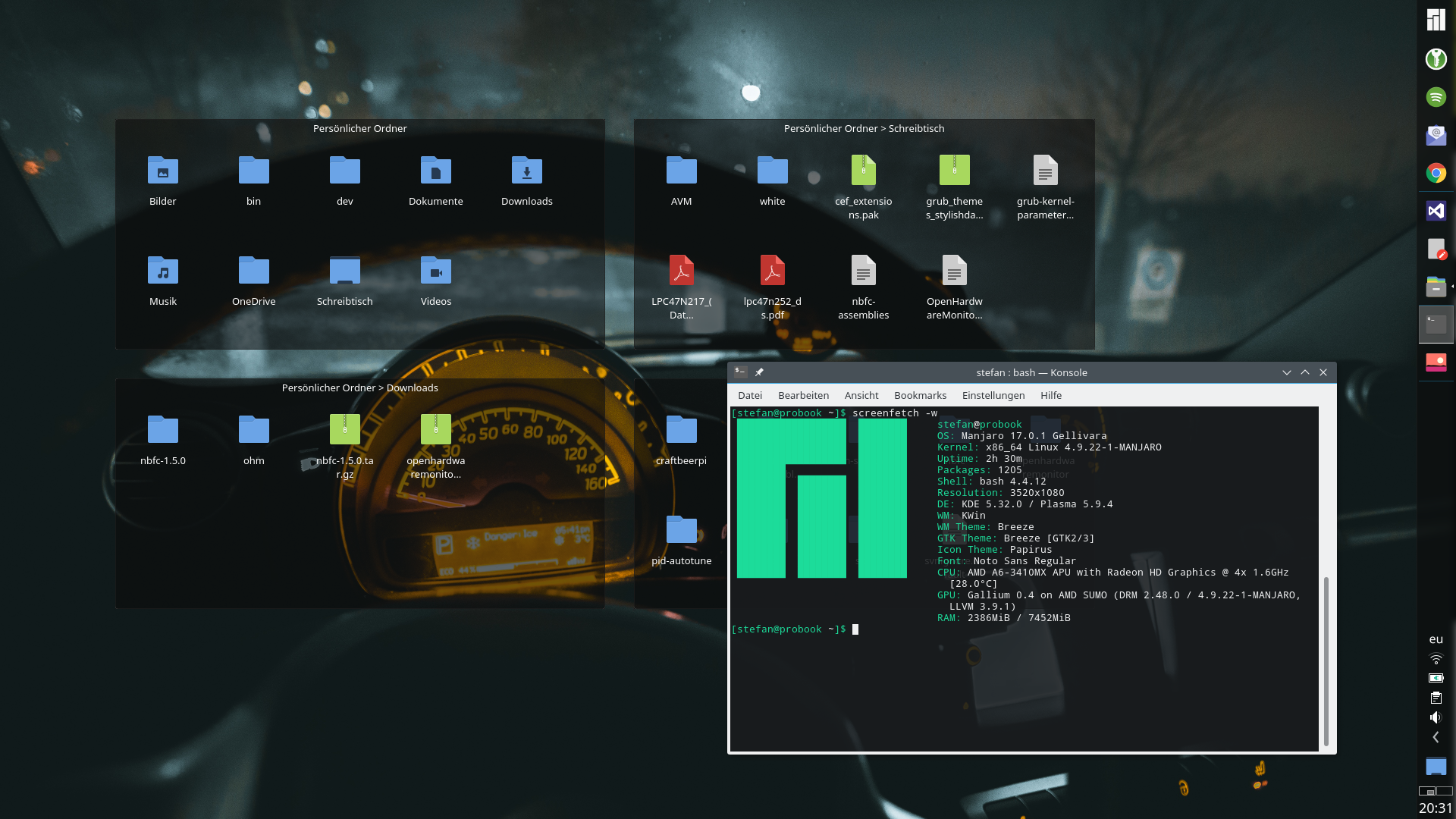Click the Konsole vertical scrollbar handle
This screenshot has height=819, width=1456.
[x=1326, y=660]
